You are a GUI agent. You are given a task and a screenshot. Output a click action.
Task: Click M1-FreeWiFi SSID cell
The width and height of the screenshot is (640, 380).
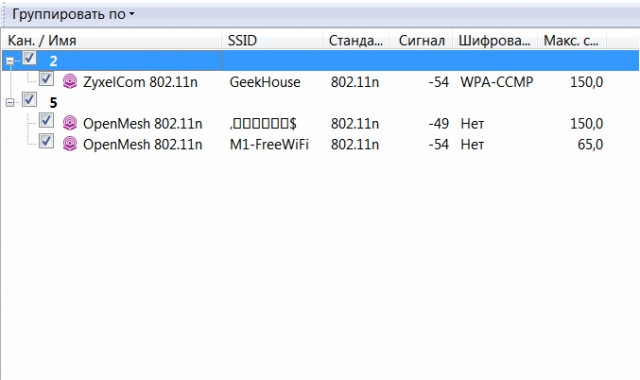(x=269, y=144)
